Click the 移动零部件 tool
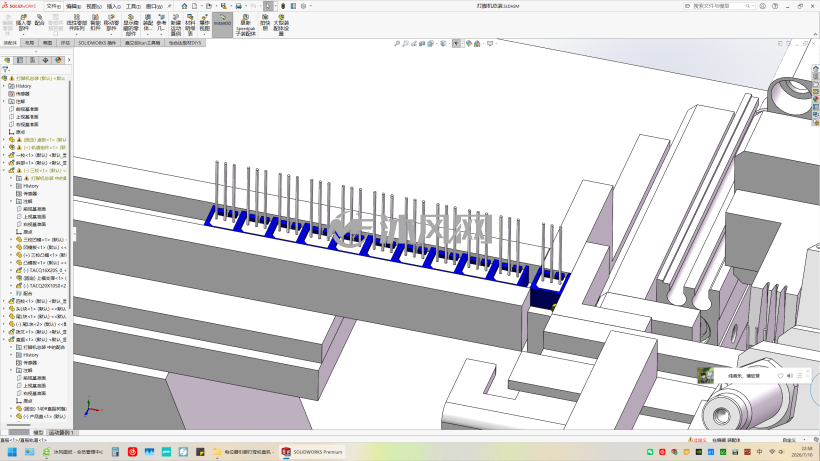The height and width of the screenshot is (461, 820). click(111, 23)
